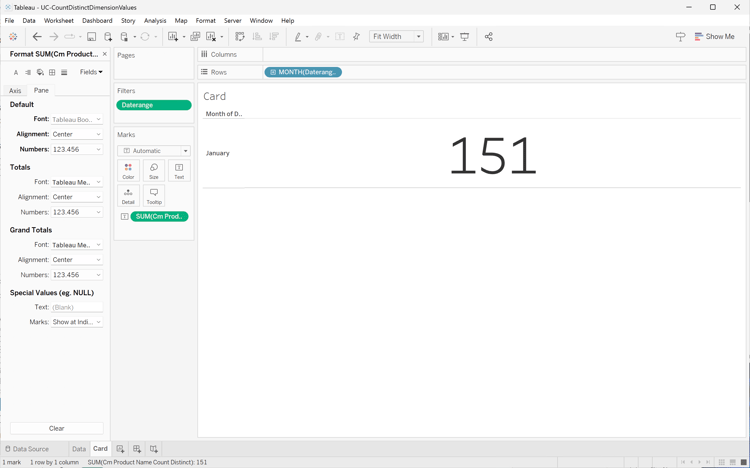Click the share icon in toolbar
This screenshot has height=468, width=750.
489,37
